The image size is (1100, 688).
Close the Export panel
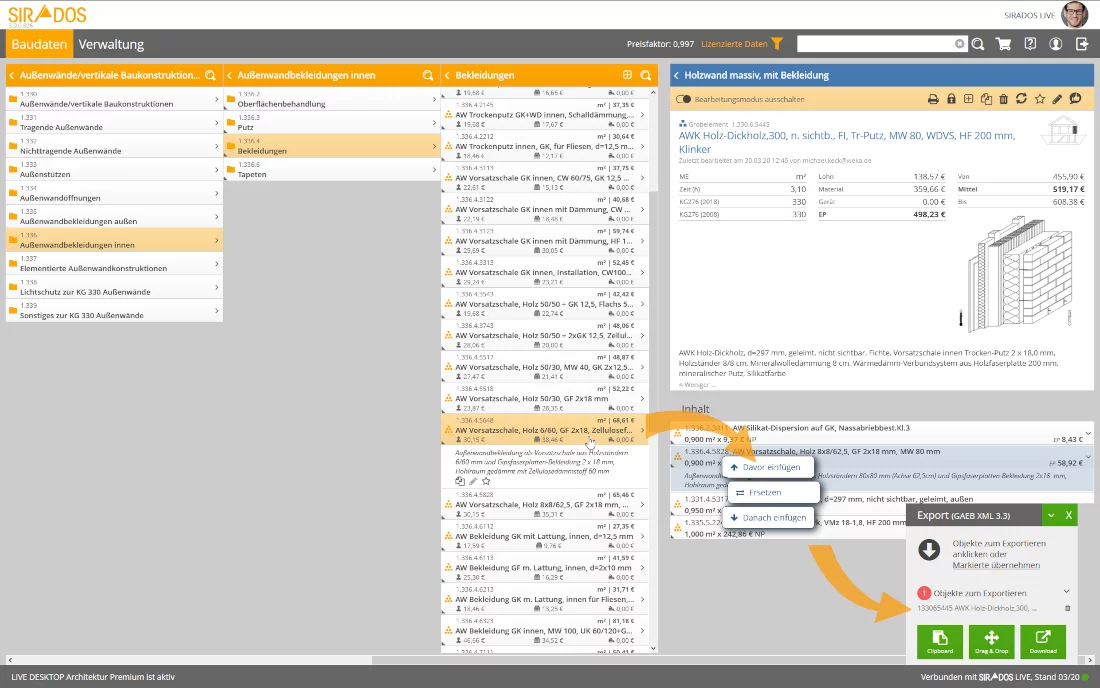1069,515
